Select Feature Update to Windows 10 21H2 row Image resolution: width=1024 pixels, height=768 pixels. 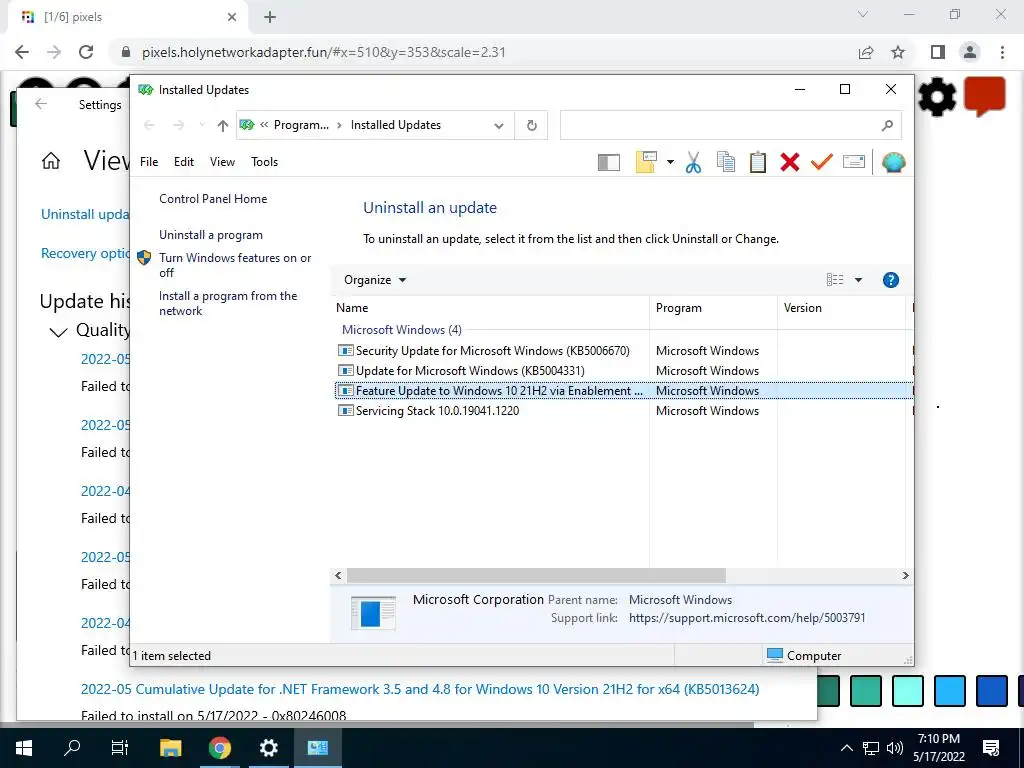click(x=624, y=391)
